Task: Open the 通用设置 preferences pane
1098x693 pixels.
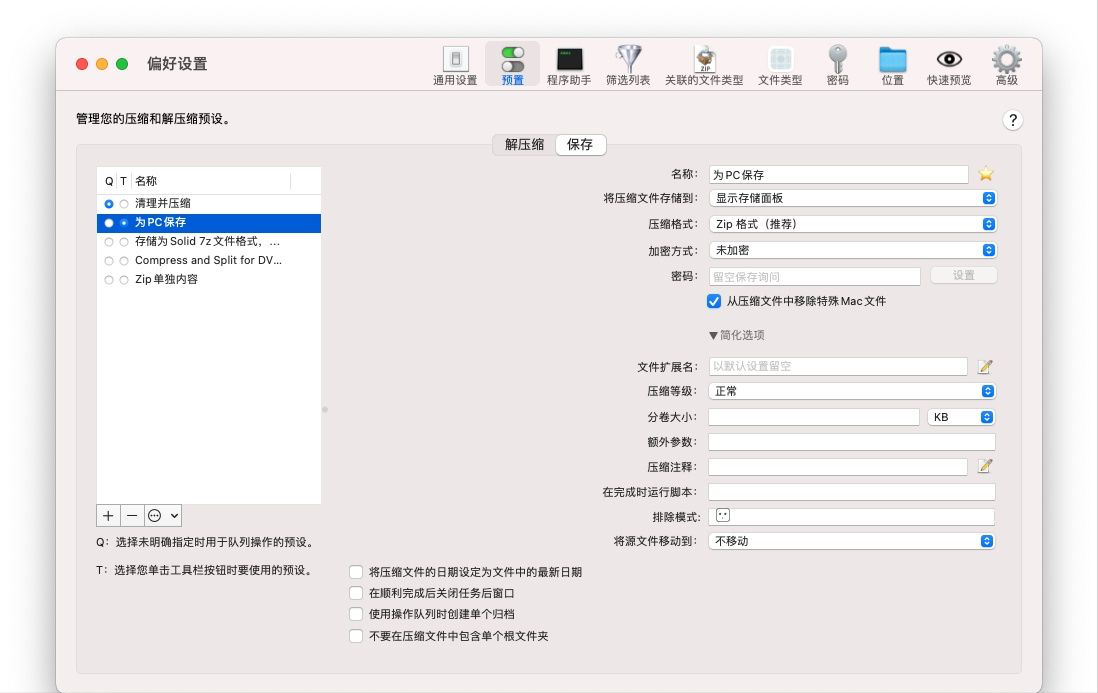Action: tap(456, 63)
